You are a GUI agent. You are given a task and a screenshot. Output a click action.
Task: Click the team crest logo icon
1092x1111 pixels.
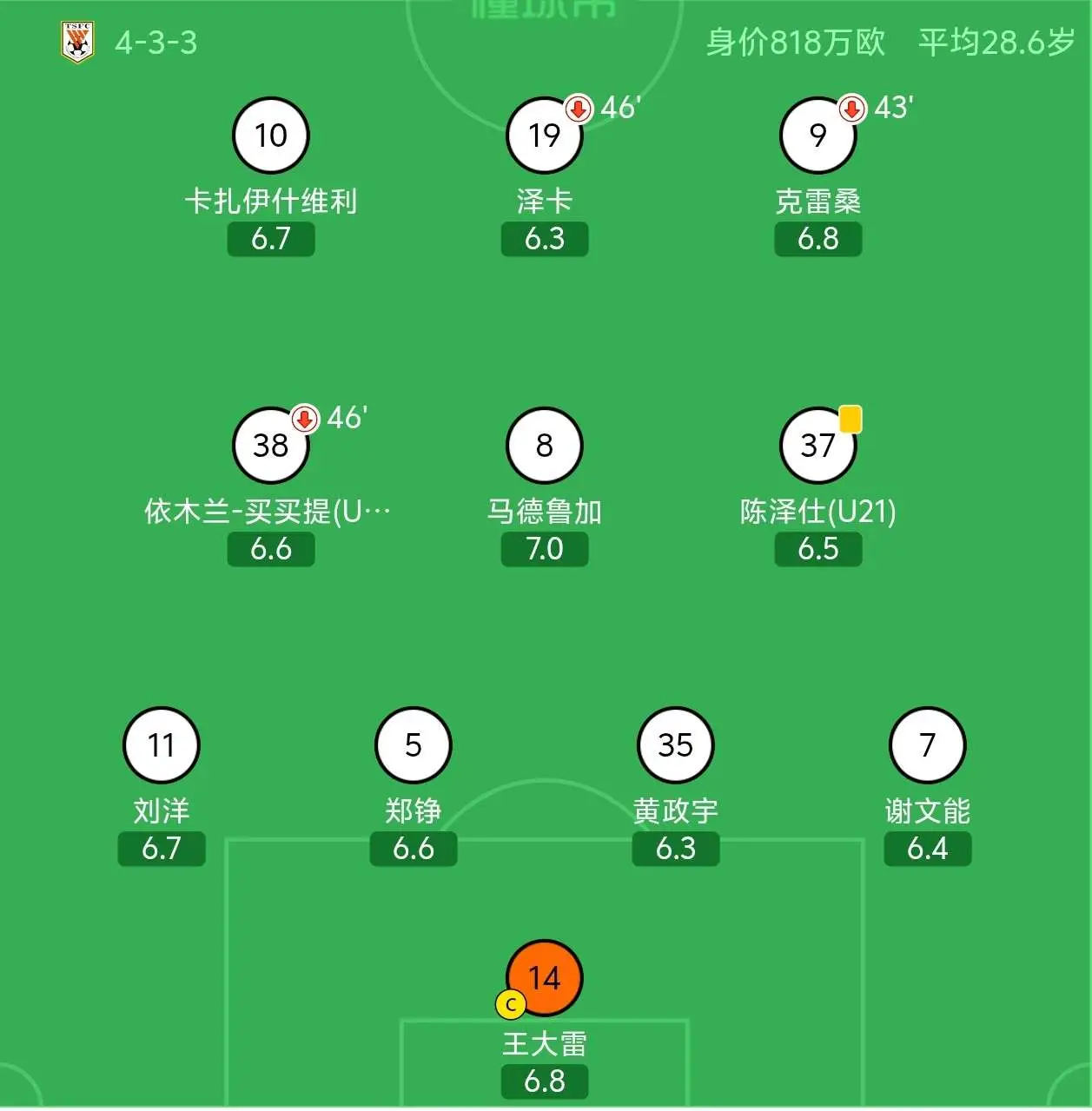[77, 42]
